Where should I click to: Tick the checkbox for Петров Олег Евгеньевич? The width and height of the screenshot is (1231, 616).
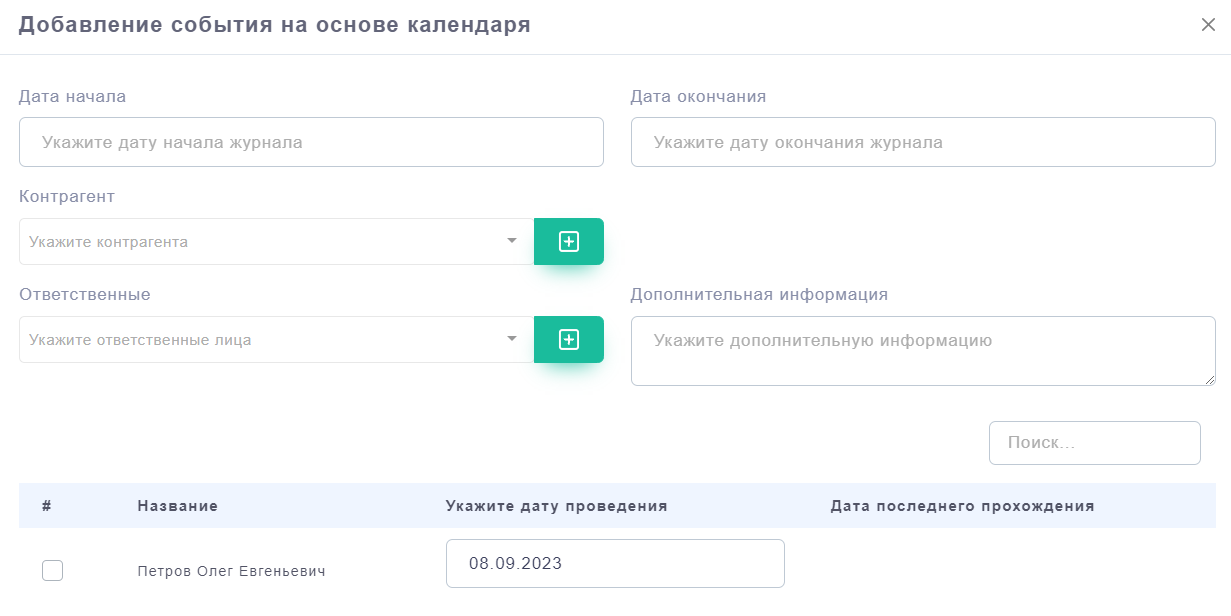(52, 570)
